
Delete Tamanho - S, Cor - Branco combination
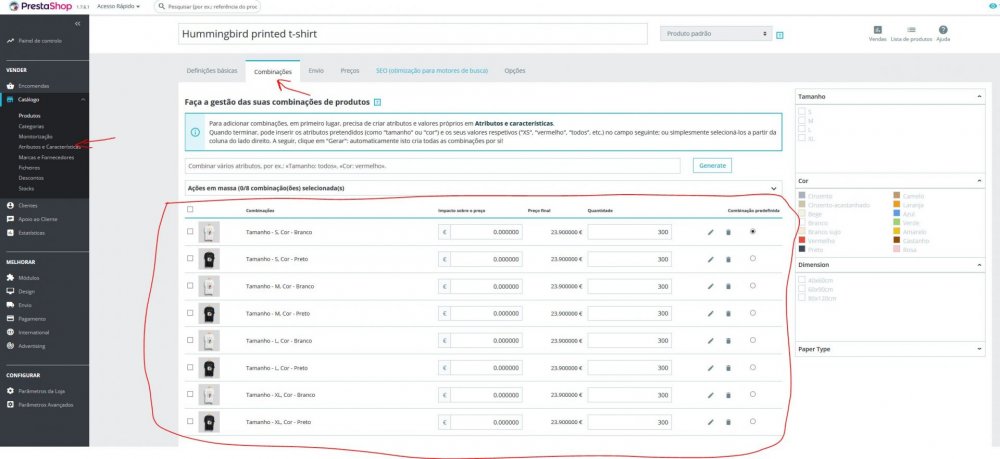728,233
